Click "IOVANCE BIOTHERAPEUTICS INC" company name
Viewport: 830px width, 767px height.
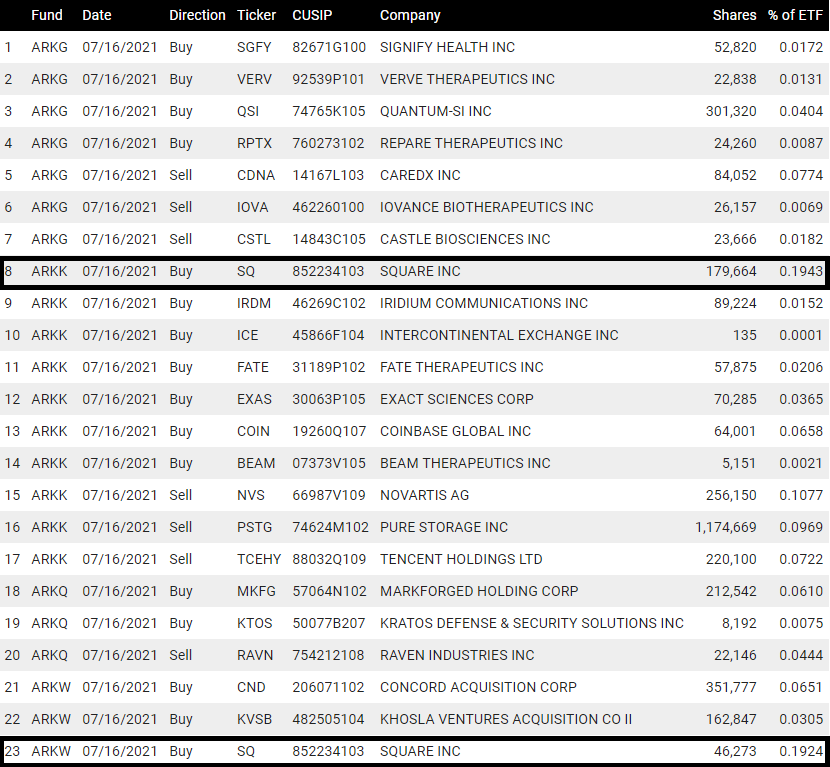pos(486,207)
